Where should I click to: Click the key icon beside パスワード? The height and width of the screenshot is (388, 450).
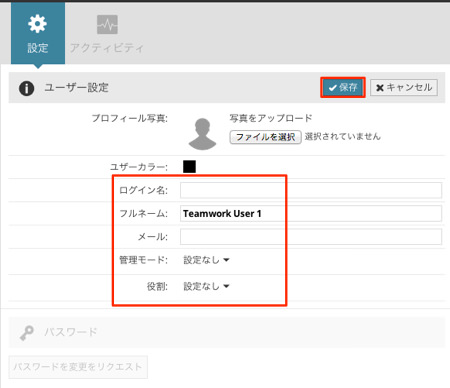tap(27, 333)
